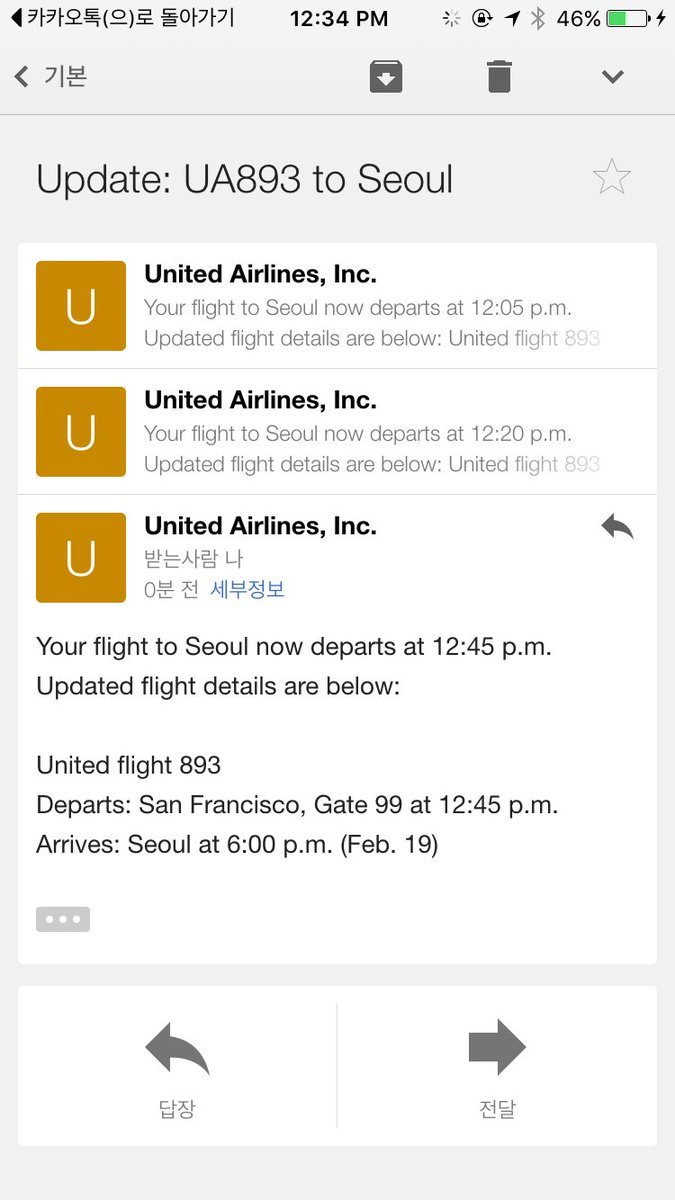Tap the small reply arrow on the latest message

pos(617,527)
